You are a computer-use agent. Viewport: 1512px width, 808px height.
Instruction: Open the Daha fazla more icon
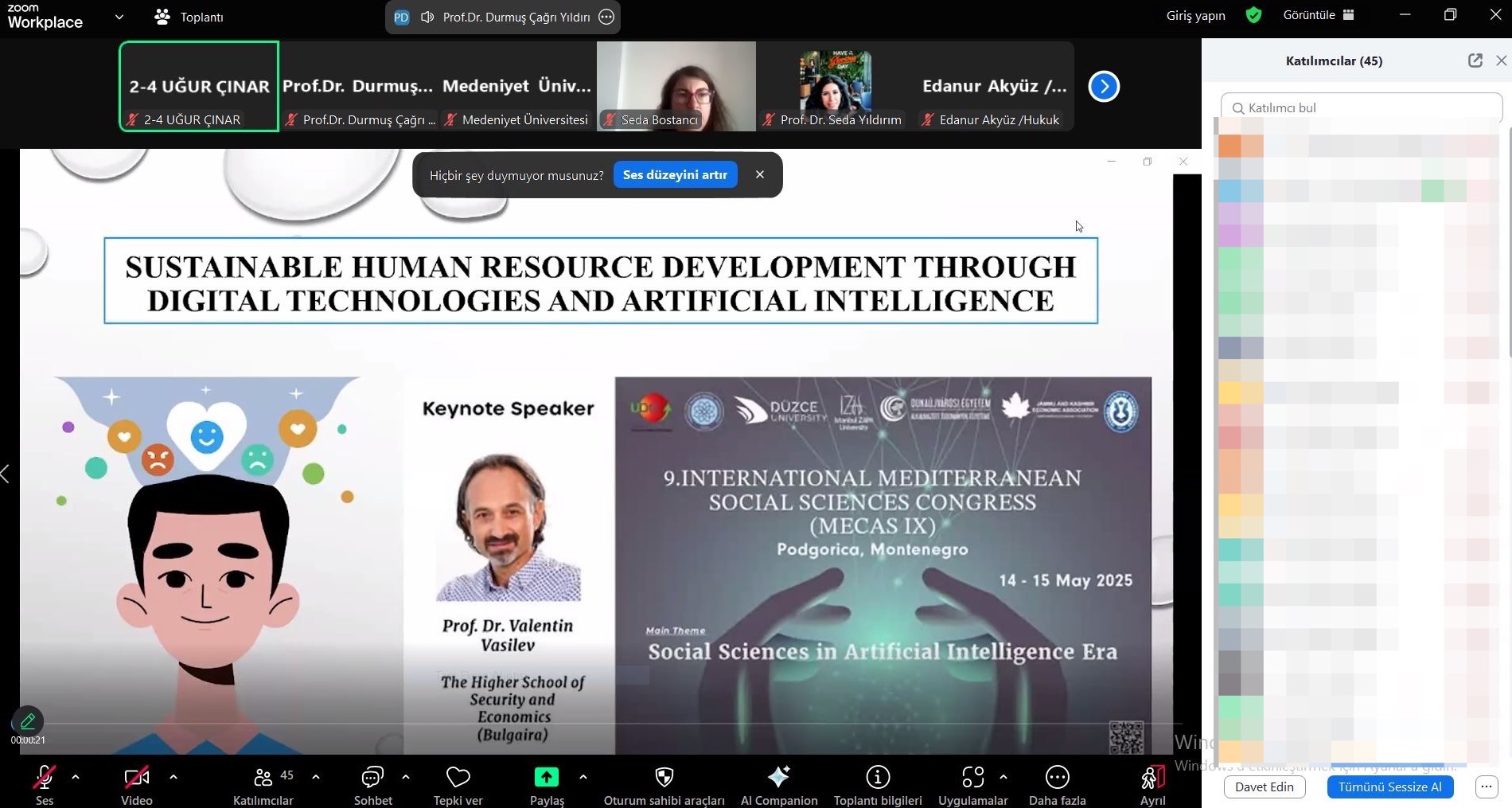point(1058,777)
